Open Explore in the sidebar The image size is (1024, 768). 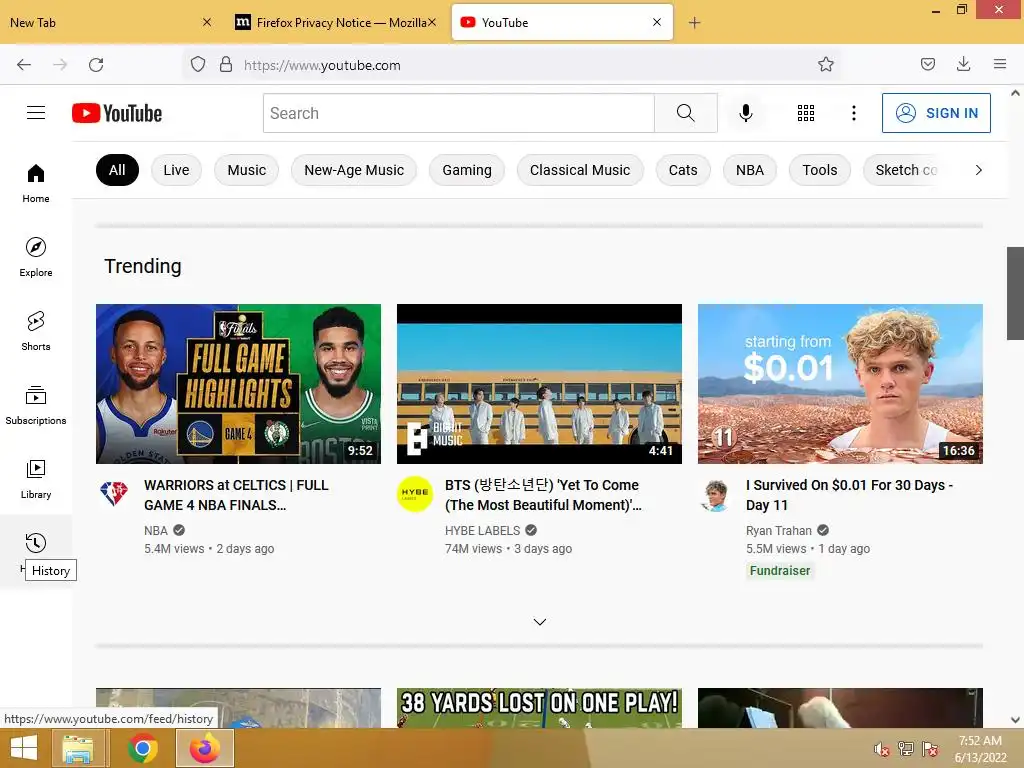[x=36, y=257]
